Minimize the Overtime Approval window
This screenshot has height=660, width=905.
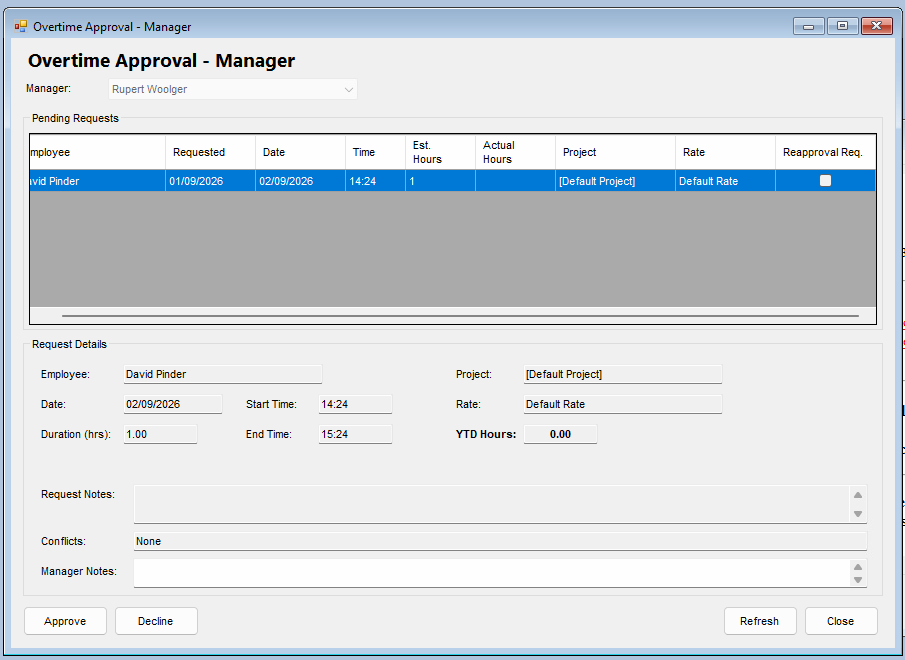pyautogui.click(x=809, y=26)
